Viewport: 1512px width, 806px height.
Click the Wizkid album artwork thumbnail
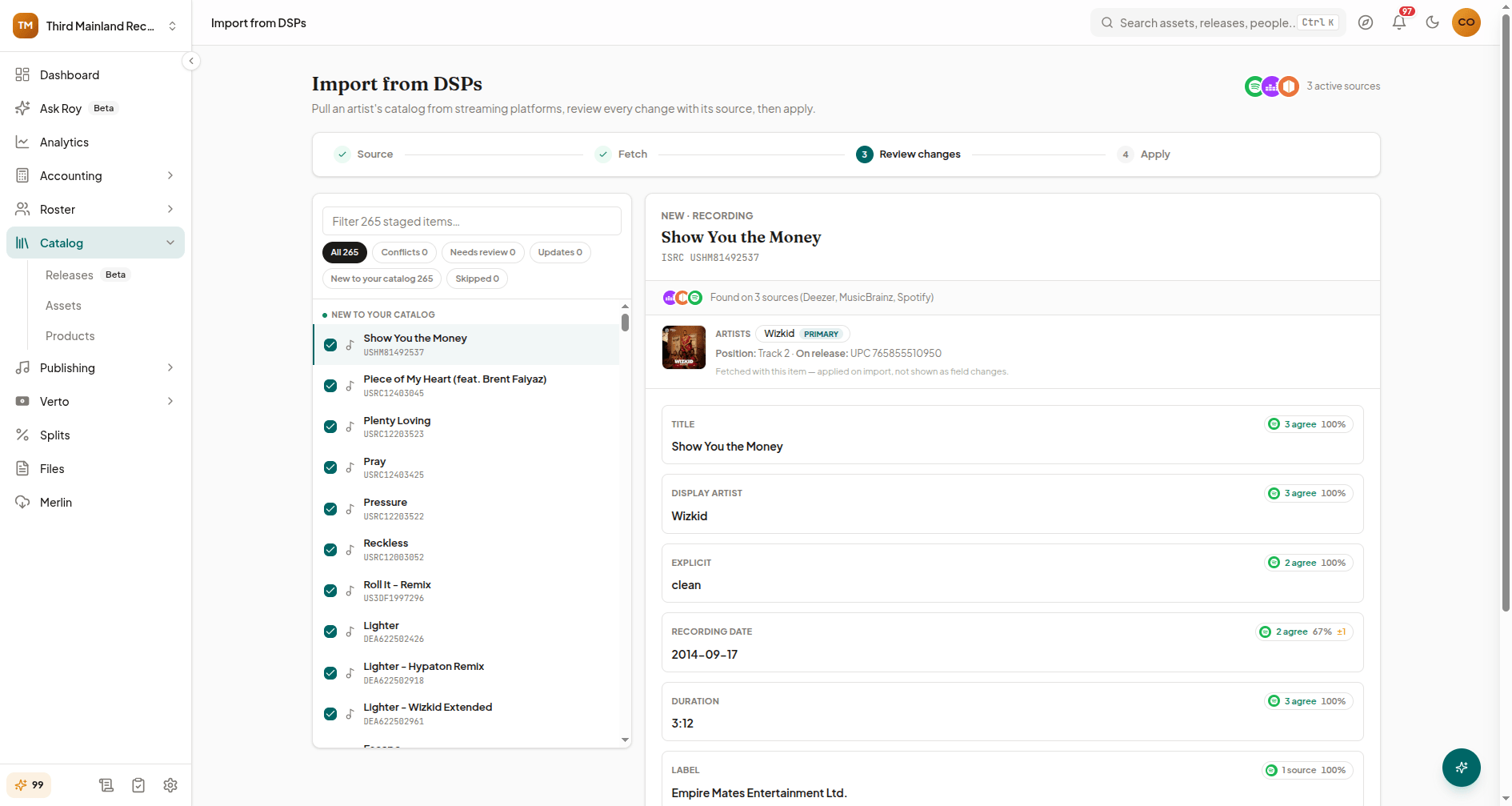(x=684, y=347)
